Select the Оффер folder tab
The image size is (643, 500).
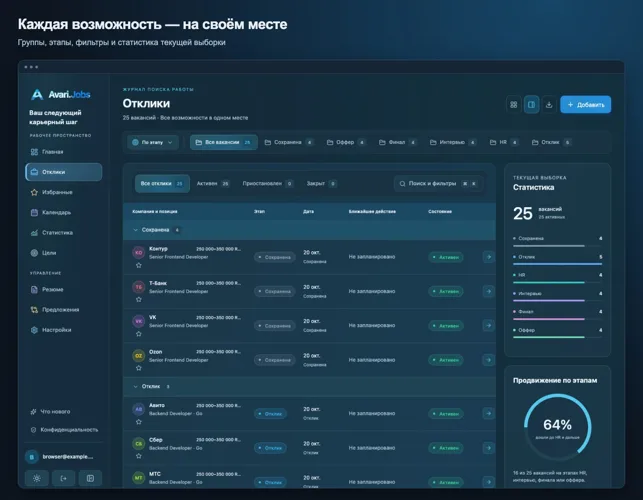[346, 142]
